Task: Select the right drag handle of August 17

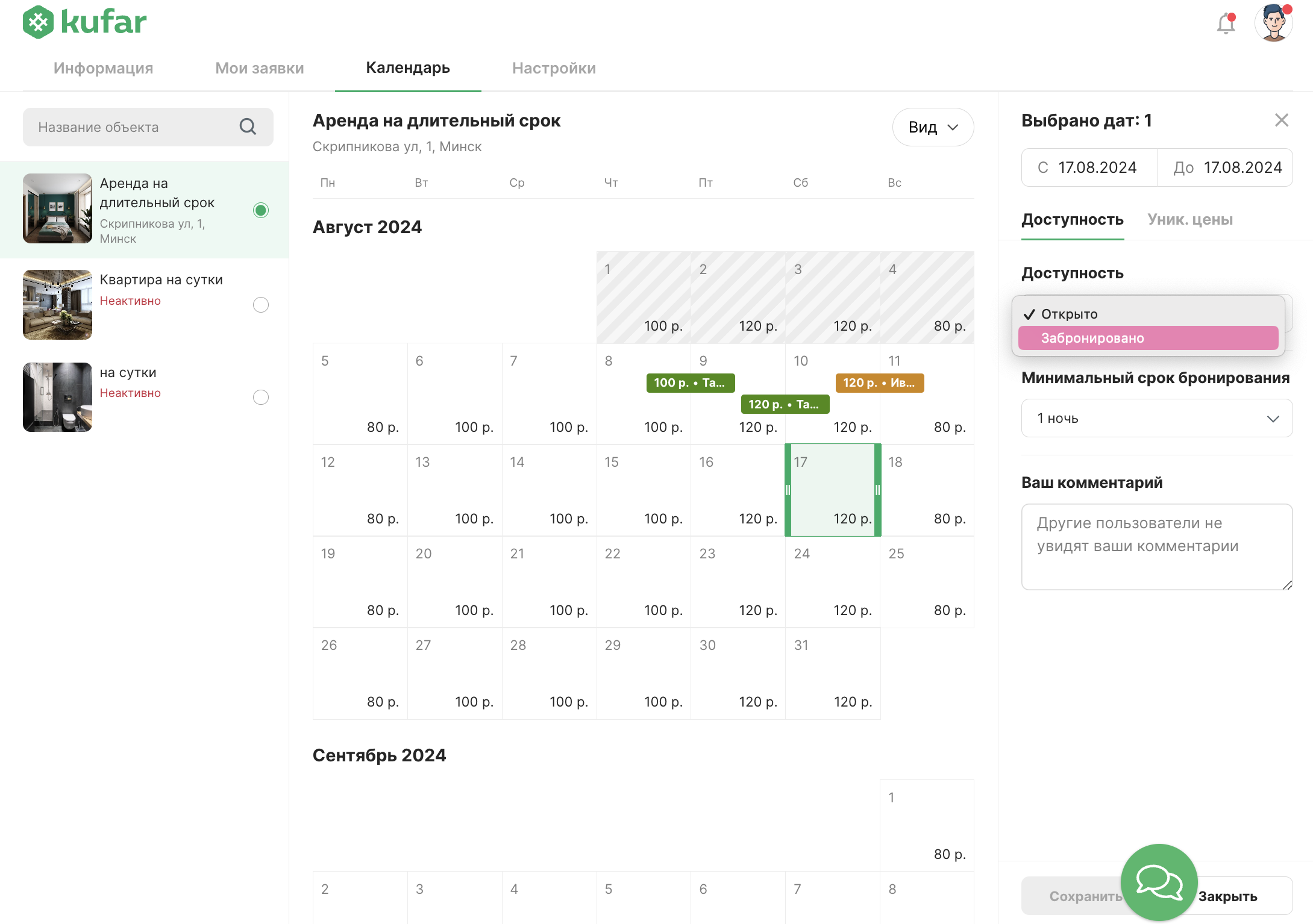Action: 878,490
